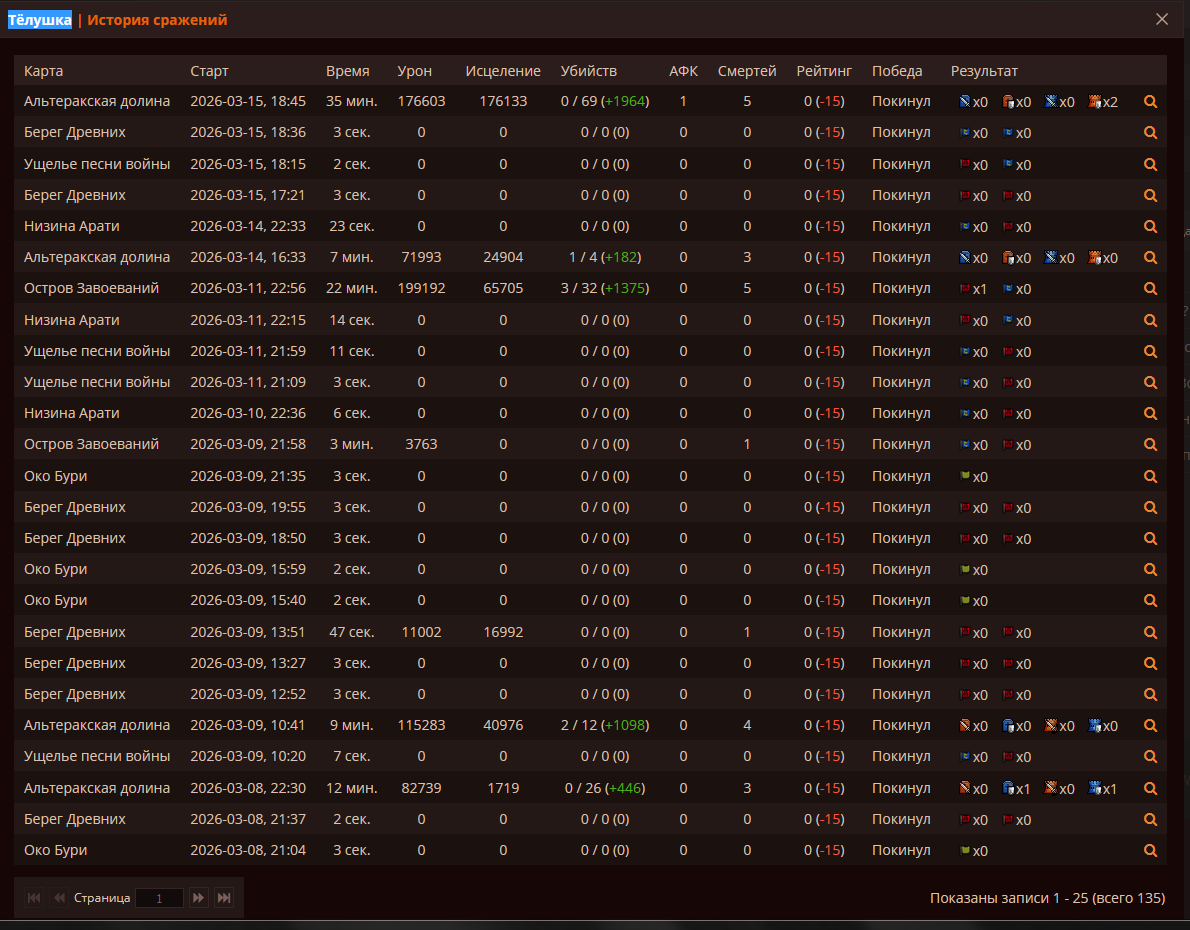Go to the next page of records
The image size is (1190, 930).
click(x=198, y=898)
